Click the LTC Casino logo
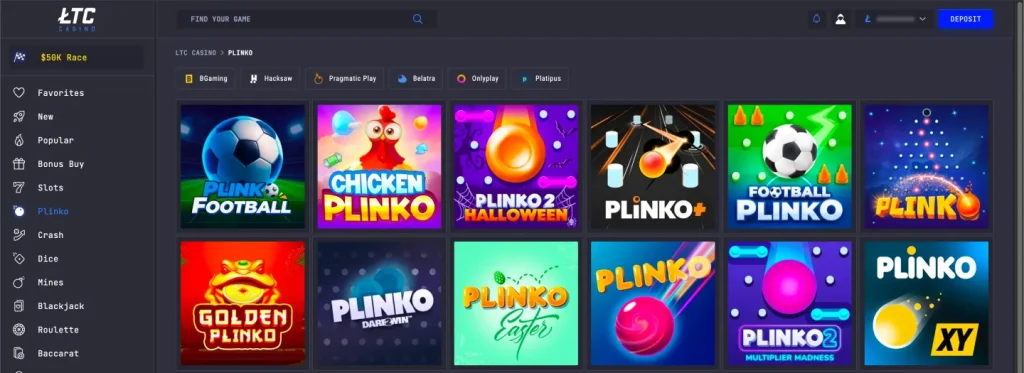Image resolution: width=1024 pixels, height=373 pixels. [77, 19]
